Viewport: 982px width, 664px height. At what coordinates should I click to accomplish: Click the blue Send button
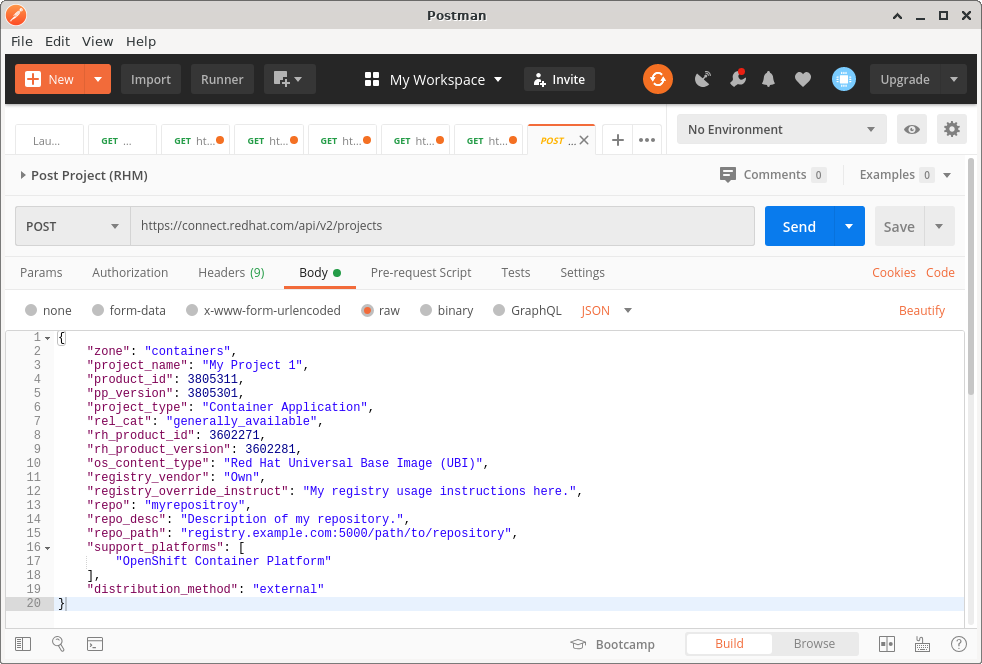(x=800, y=226)
